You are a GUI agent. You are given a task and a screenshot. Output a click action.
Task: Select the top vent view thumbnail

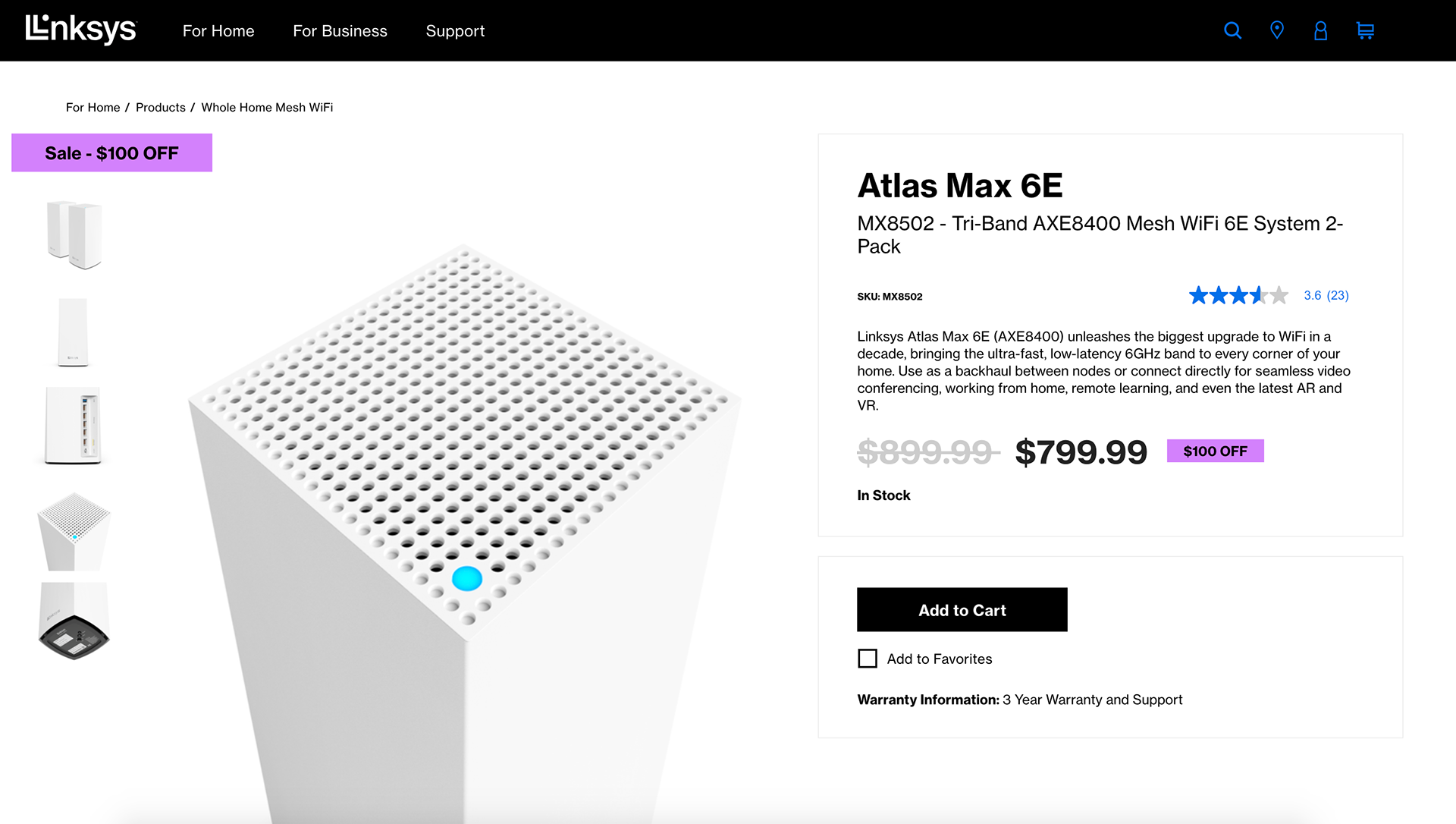[x=74, y=530]
